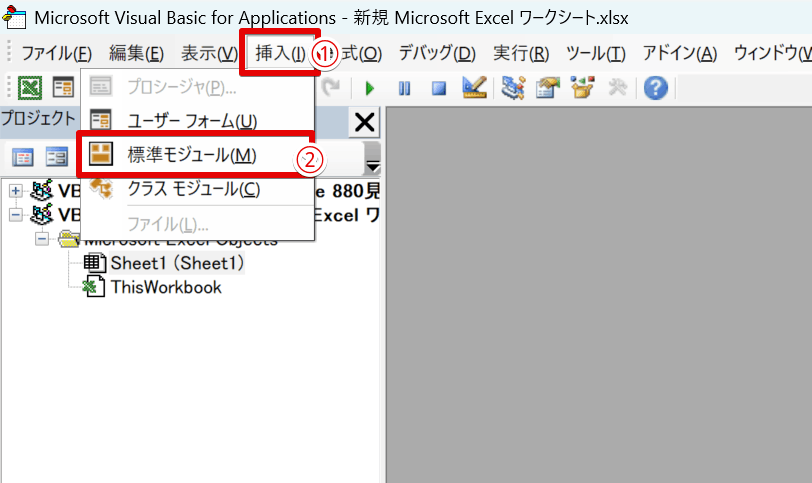Click the Reset stop icon
This screenshot has height=483, width=812.
(438, 89)
